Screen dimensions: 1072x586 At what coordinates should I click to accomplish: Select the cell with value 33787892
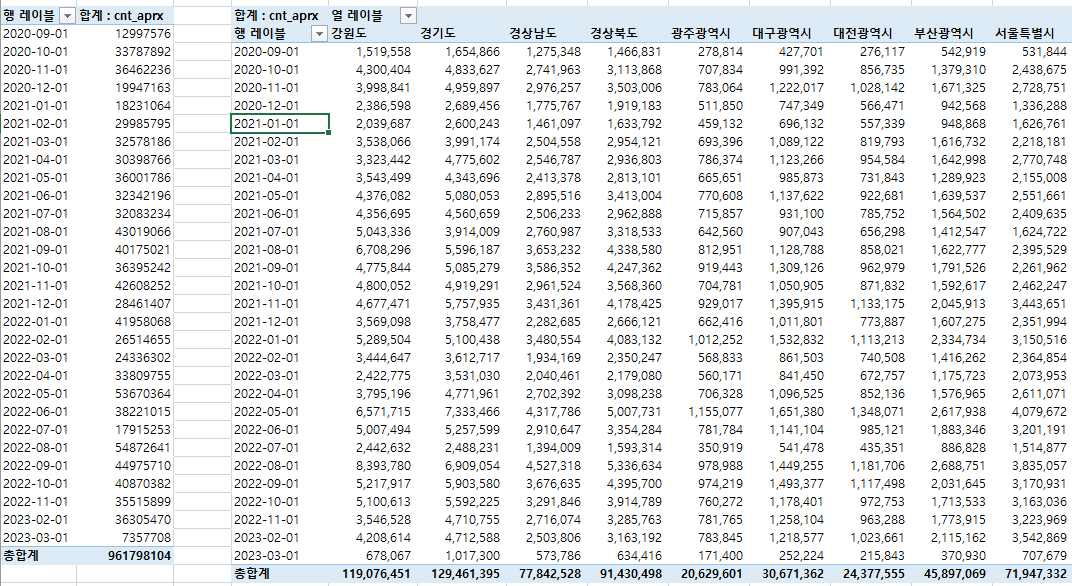(x=143, y=51)
